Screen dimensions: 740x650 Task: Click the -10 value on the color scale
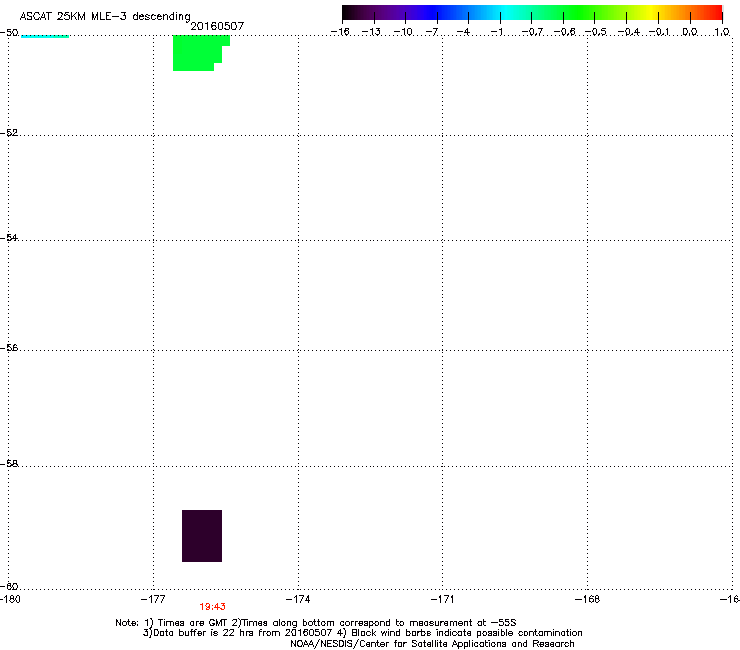coord(403,32)
